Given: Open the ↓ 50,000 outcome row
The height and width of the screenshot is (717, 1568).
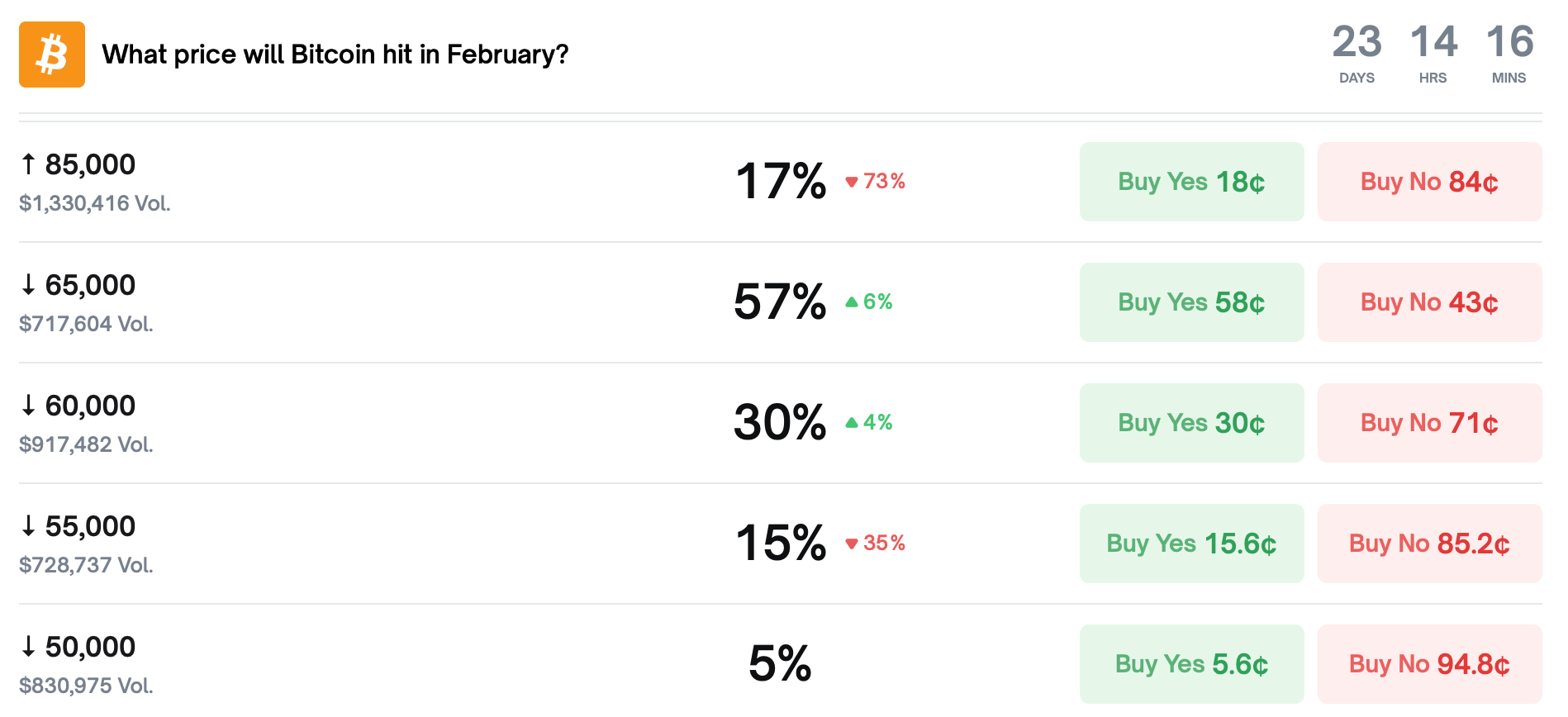Looking at the screenshot, I should [x=89, y=648].
